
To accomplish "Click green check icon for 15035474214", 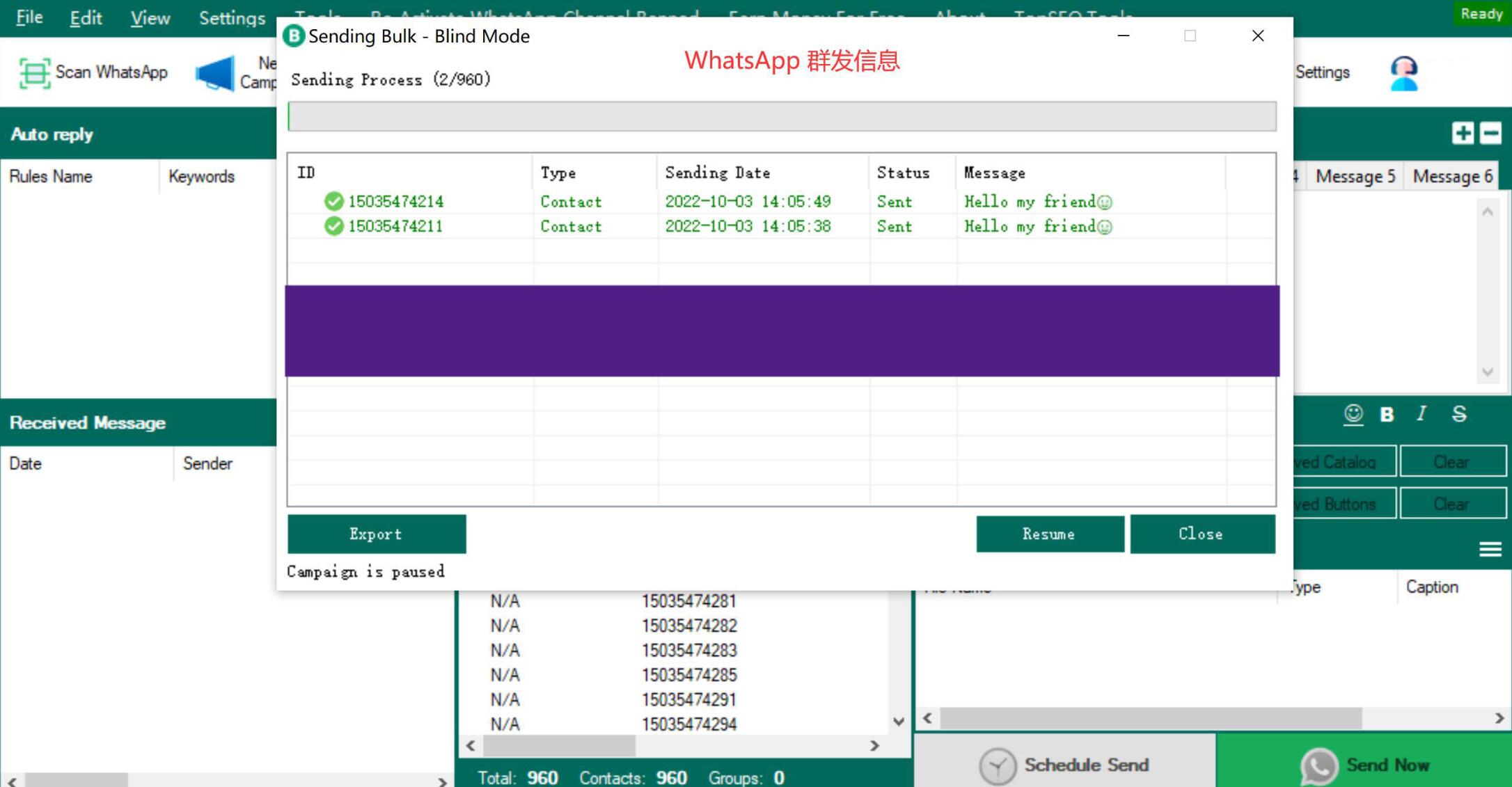I will coord(333,201).
